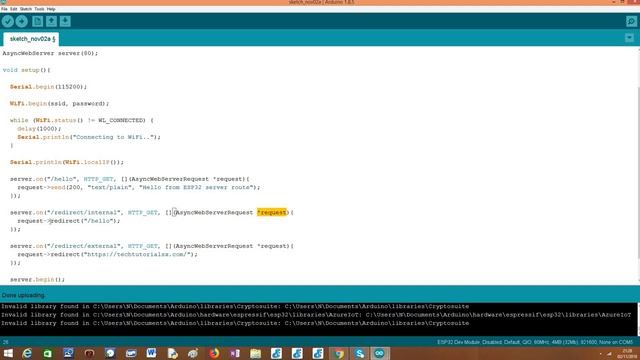Click the while WiFi.status() line

point(82,120)
